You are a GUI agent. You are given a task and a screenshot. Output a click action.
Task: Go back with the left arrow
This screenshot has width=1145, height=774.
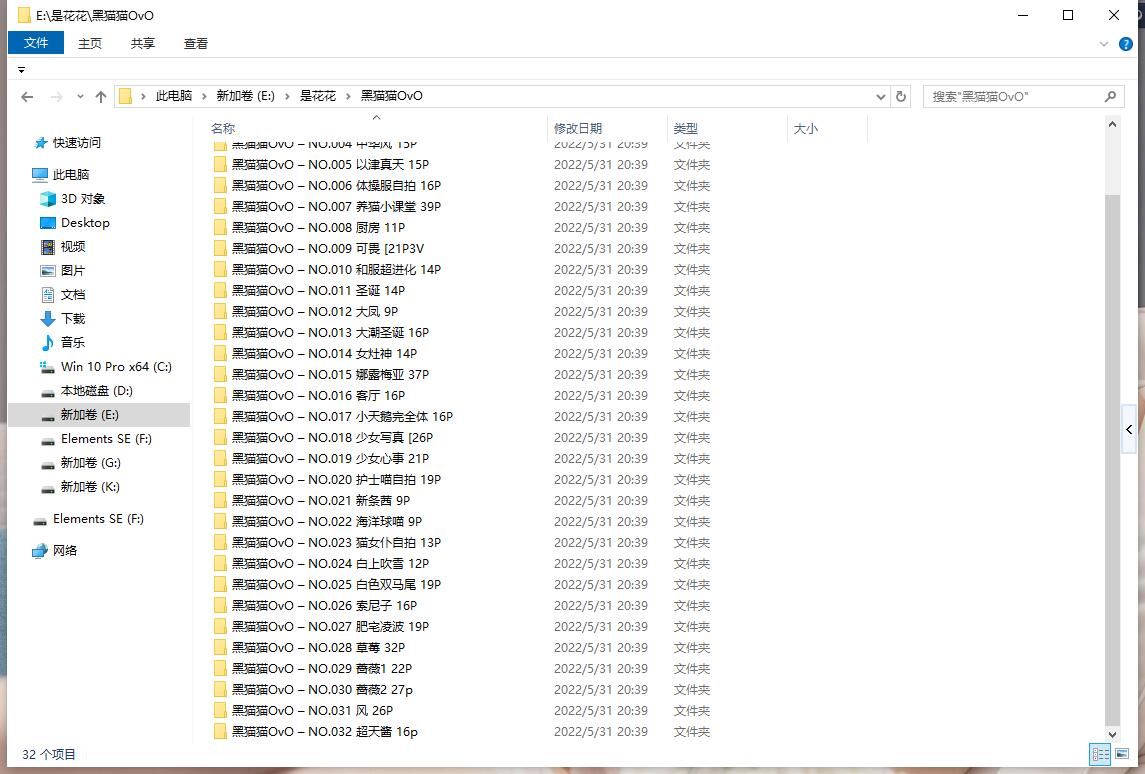pyautogui.click(x=27, y=96)
